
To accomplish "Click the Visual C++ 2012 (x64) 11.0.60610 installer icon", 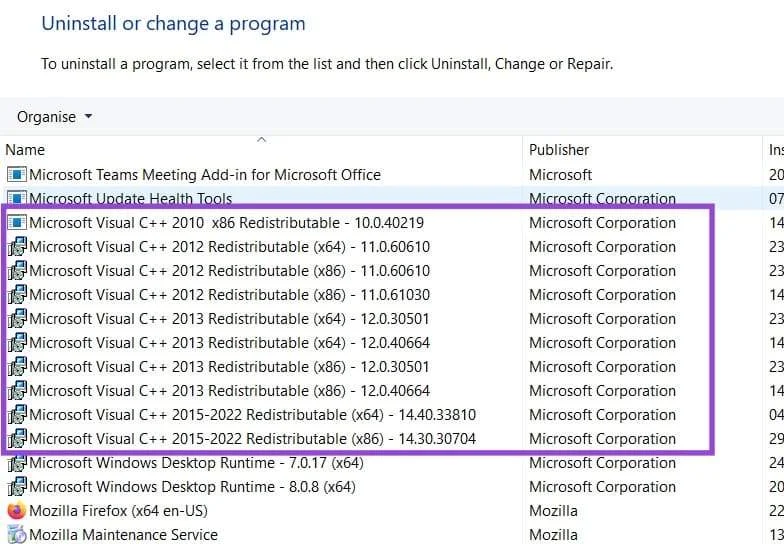I will [16, 246].
